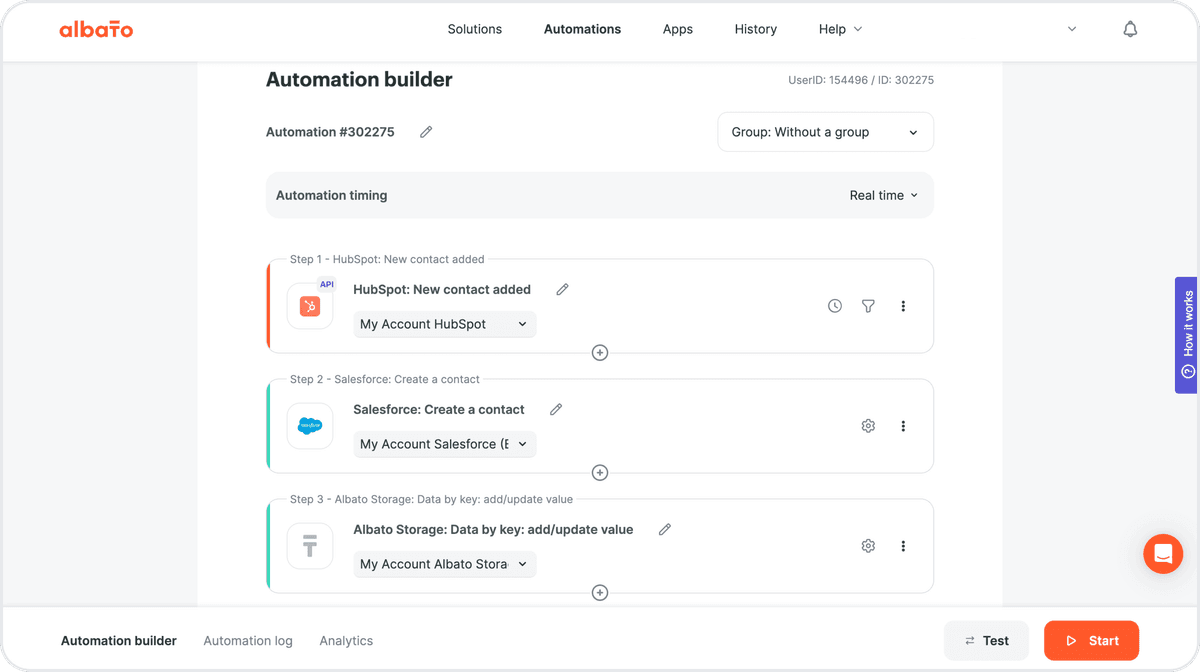Click the API badge on HubSpot icon
1200x672 pixels.
point(326,285)
